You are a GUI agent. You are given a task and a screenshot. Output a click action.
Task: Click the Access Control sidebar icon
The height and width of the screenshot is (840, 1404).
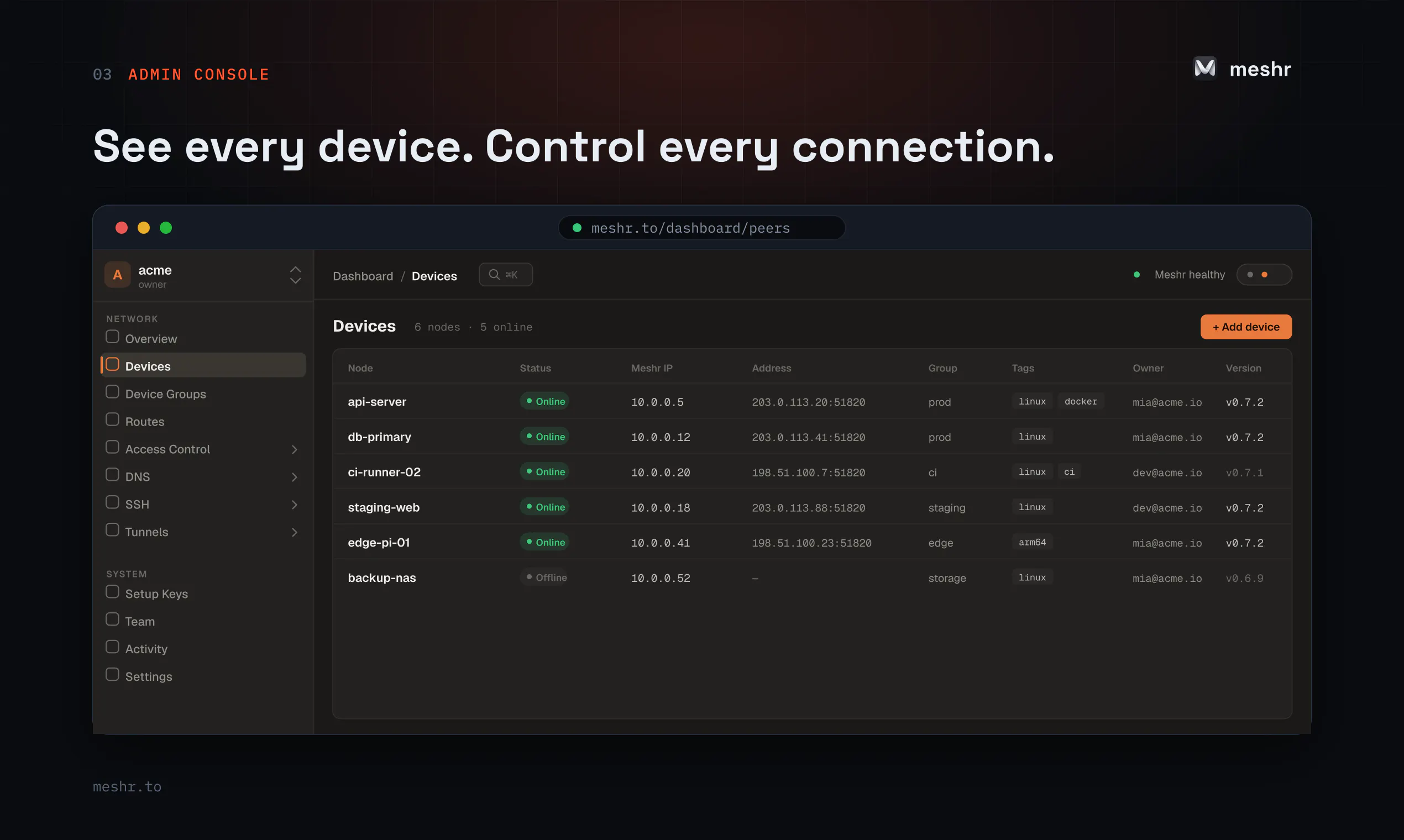pos(112,447)
